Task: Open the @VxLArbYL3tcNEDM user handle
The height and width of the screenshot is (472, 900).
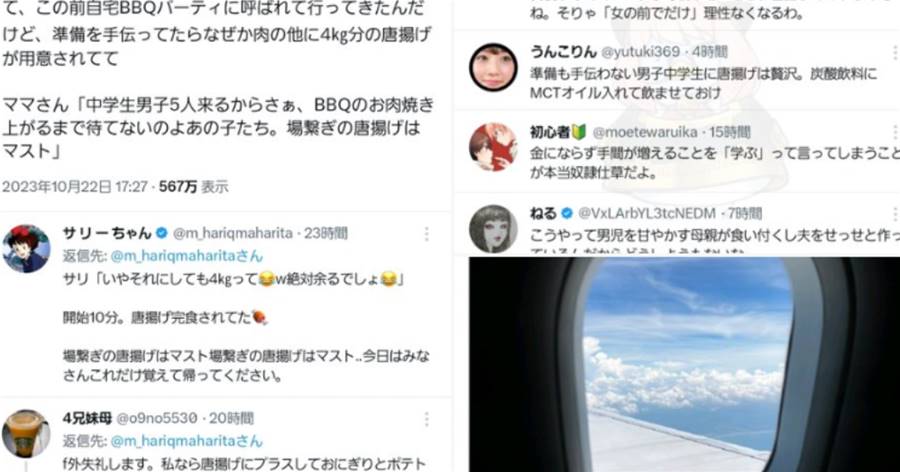Action: pos(647,214)
